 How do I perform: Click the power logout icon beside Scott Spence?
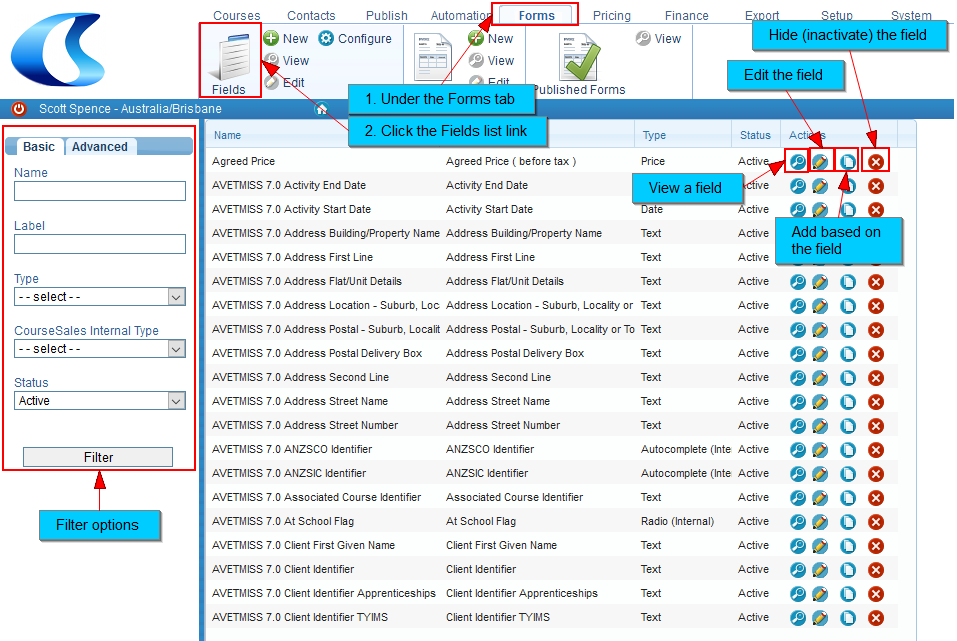pos(19,109)
